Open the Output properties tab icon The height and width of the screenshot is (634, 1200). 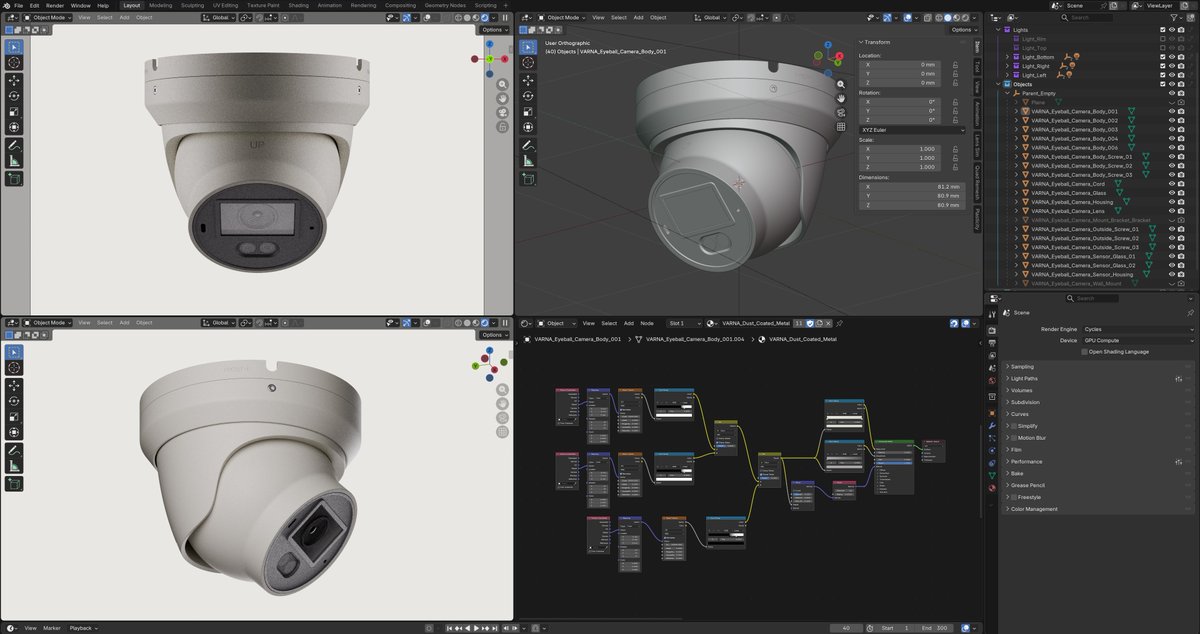(x=992, y=342)
